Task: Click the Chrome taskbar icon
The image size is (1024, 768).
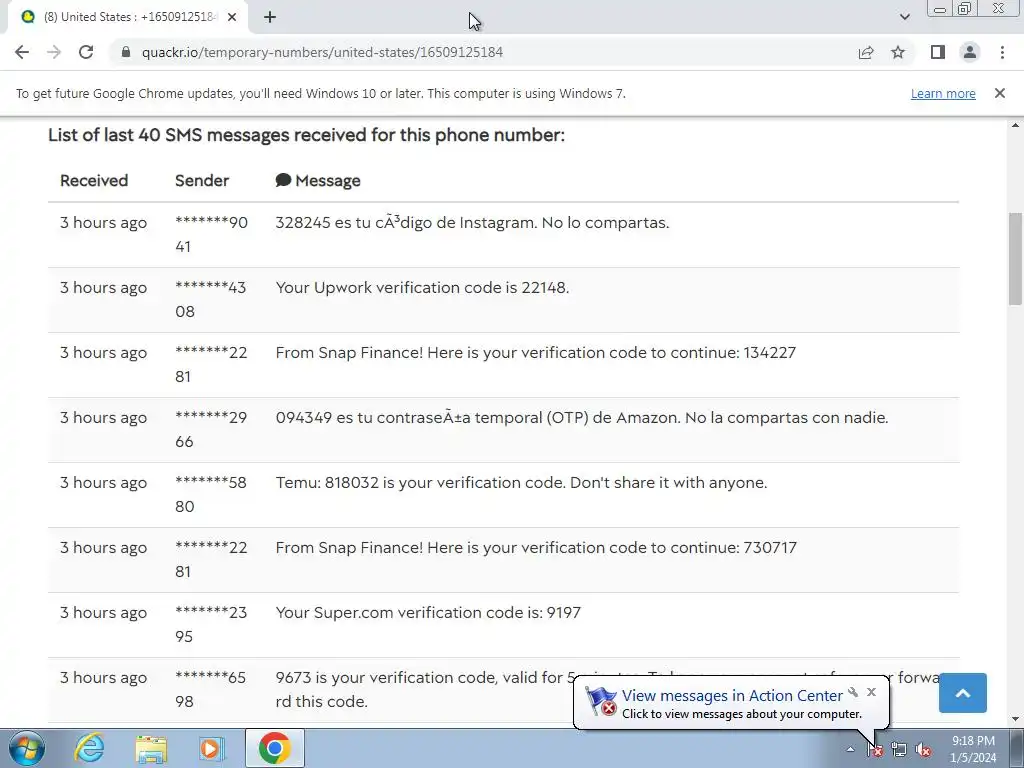Action: 274,748
